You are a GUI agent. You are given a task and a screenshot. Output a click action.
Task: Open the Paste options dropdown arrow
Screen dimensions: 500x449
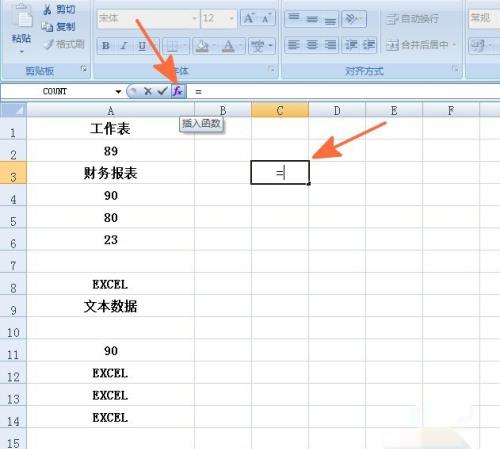click(x=22, y=52)
